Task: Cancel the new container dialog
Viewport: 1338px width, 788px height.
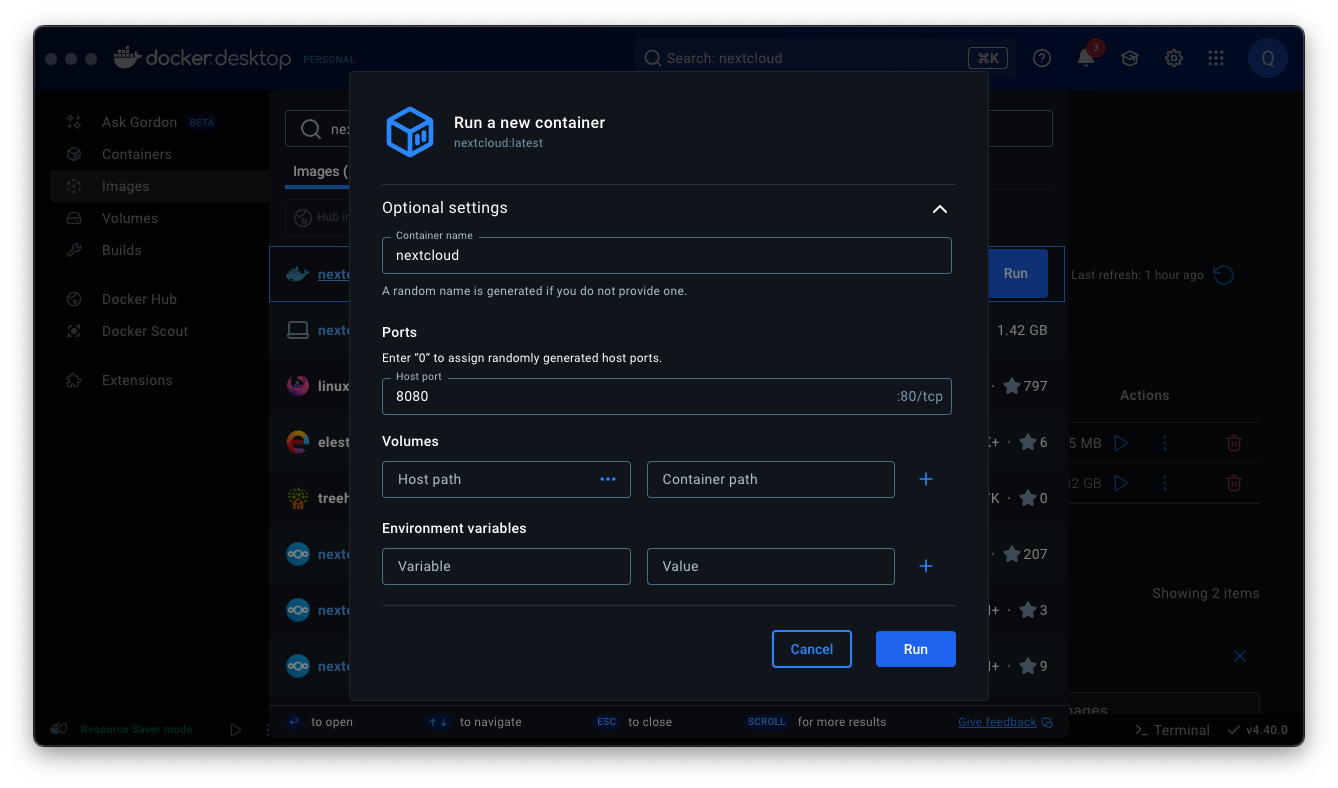Action: click(x=811, y=649)
